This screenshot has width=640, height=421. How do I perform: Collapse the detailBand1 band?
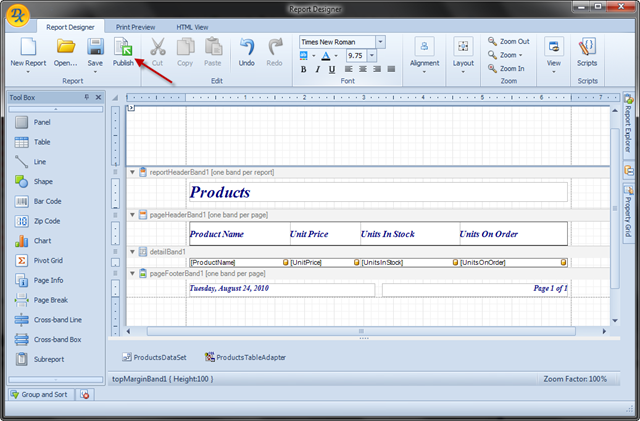(132, 252)
